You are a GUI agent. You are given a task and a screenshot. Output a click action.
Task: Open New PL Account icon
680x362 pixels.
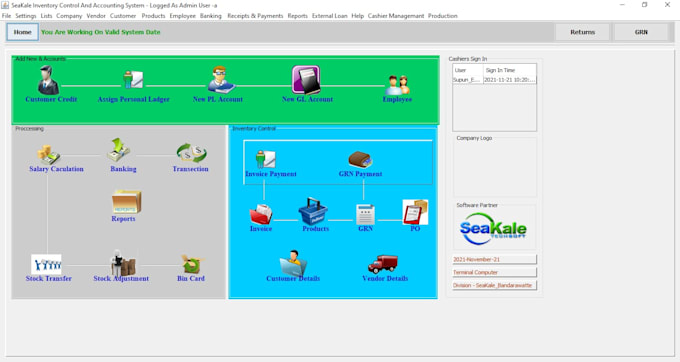tap(221, 80)
